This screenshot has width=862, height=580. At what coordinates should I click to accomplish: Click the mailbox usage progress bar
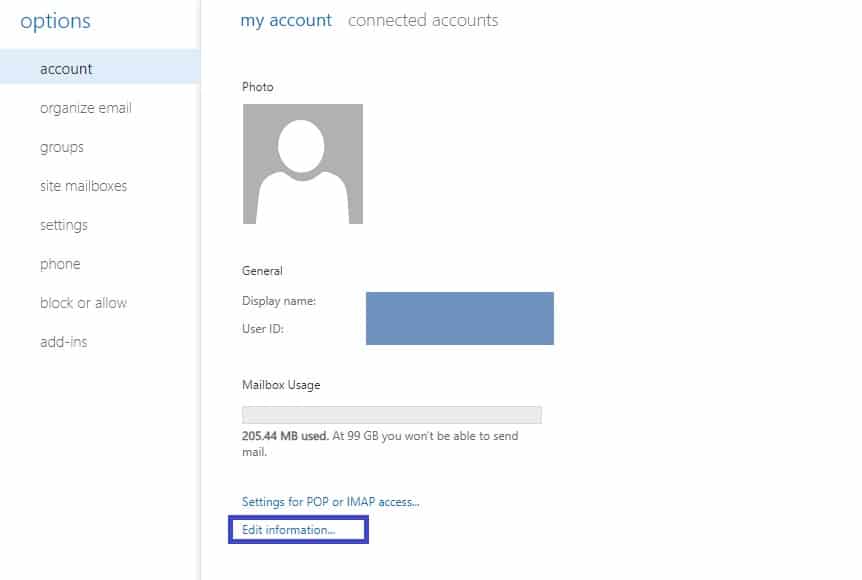tap(392, 415)
